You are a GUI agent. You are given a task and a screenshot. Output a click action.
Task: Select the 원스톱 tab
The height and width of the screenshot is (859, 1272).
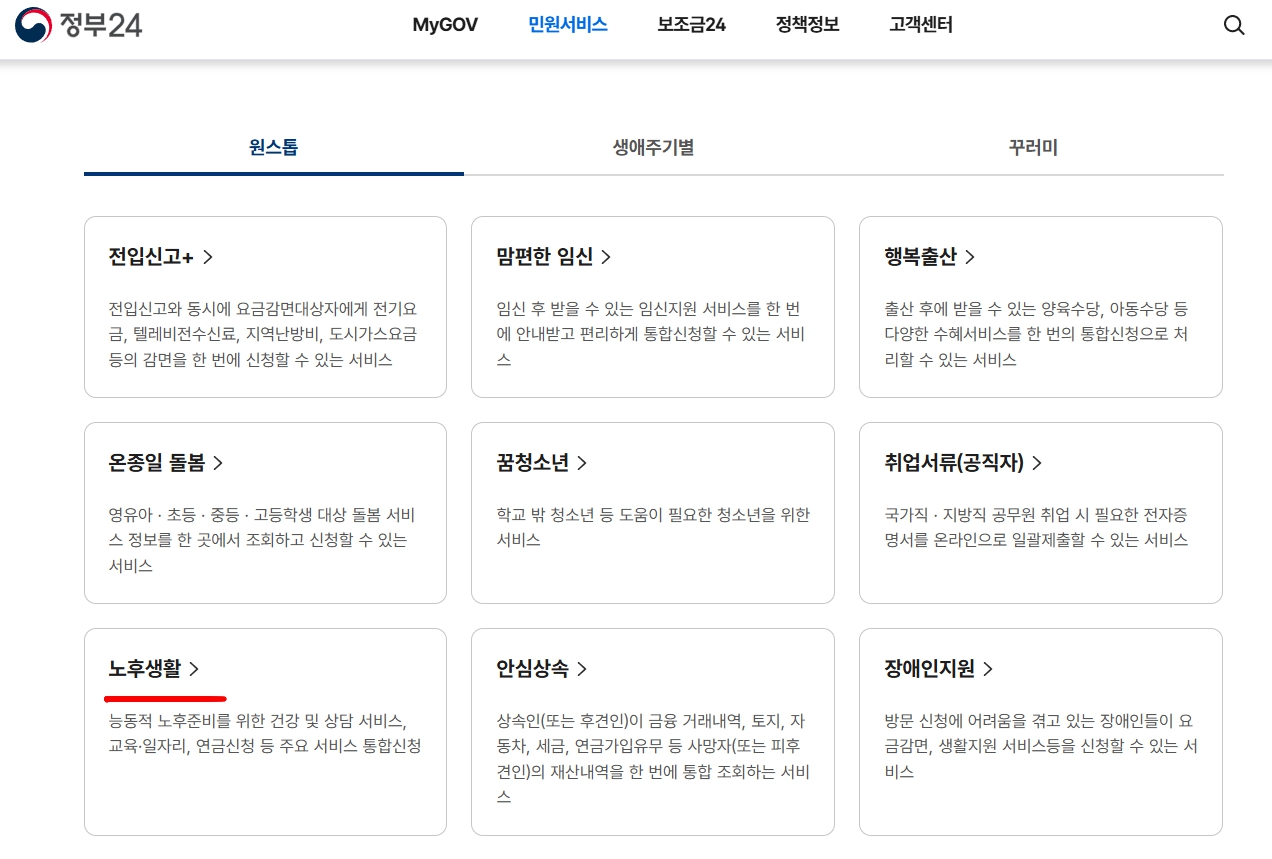(x=272, y=145)
